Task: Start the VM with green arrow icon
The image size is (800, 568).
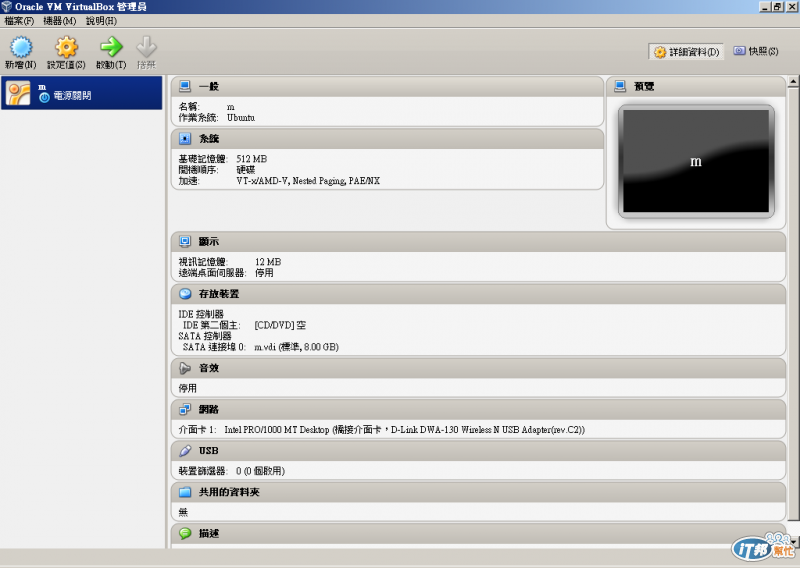Action: click(x=111, y=47)
